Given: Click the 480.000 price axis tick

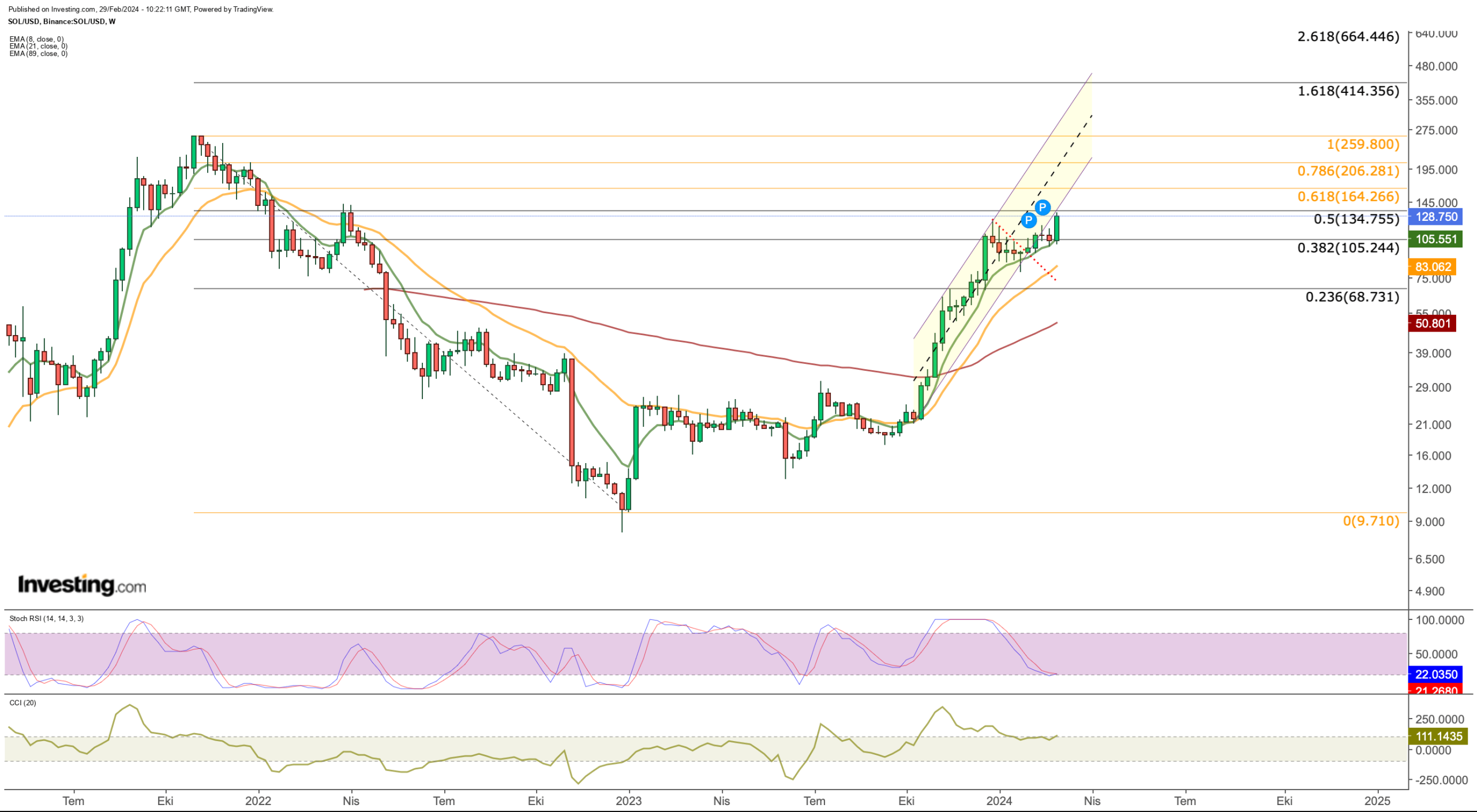Looking at the screenshot, I should 1436,66.
